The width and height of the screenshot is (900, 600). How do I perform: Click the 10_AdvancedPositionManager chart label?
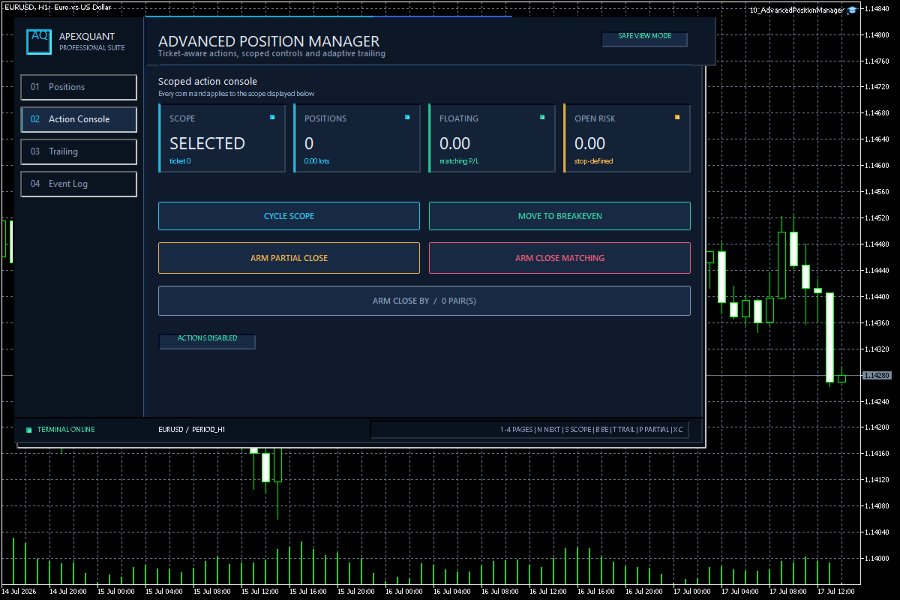797,10
